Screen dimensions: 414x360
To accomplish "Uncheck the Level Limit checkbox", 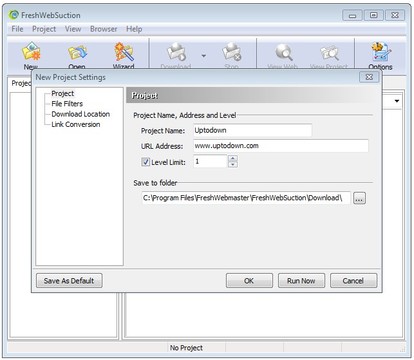I will (x=146, y=162).
